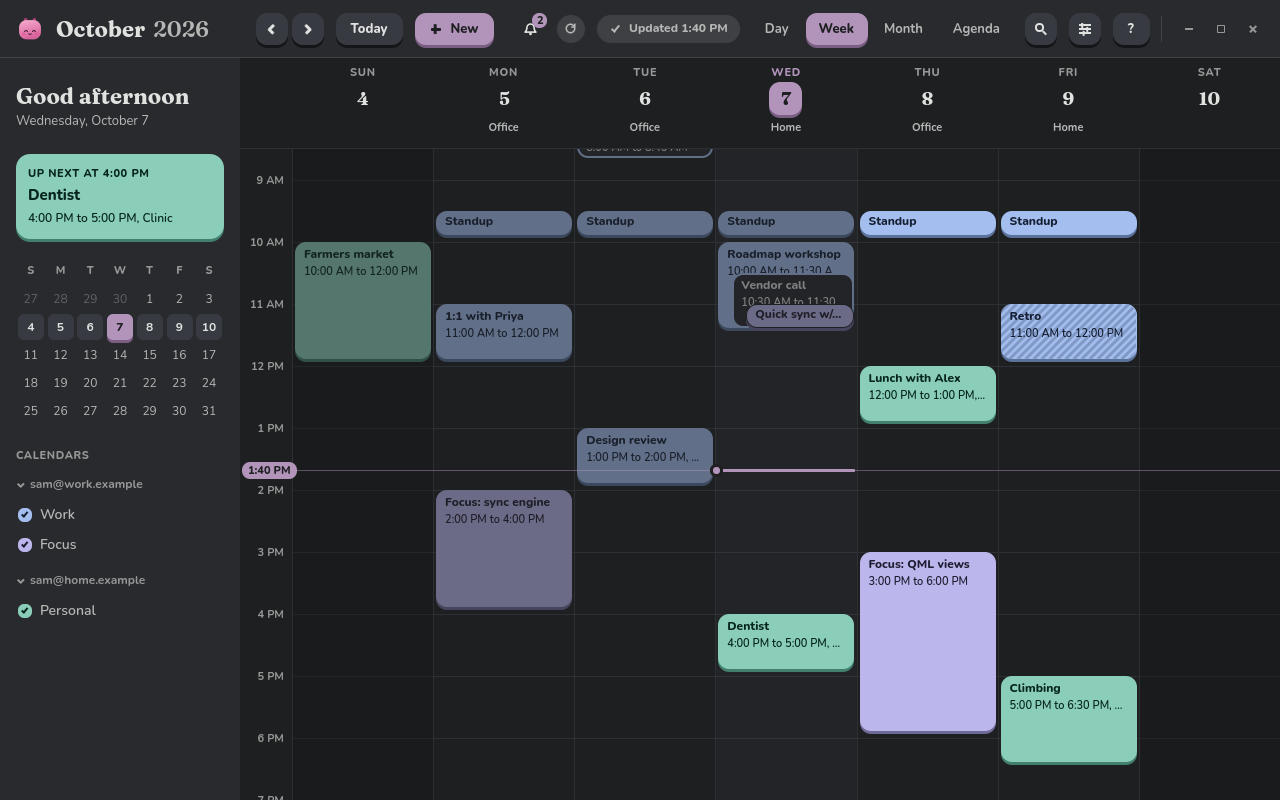Viewport: 1280px width, 800px height.
Task: Switch to Month view
Action: [x=903, y=29]
